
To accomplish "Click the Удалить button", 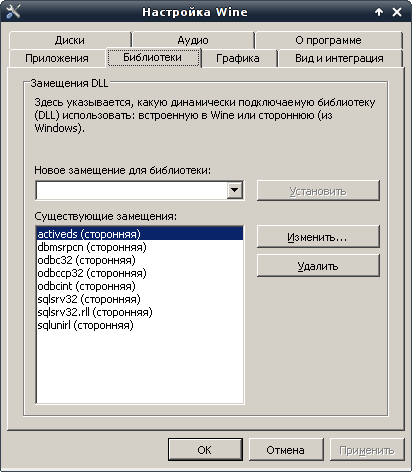I will click(318, 266).
